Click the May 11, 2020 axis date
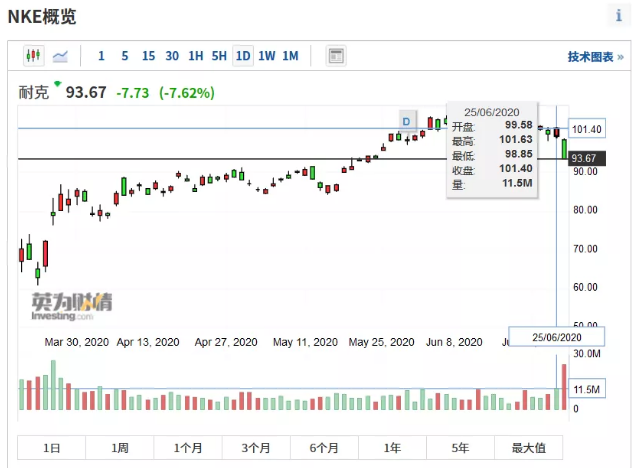The height and width of the screenshot is (468, 632). pos(305,342)
